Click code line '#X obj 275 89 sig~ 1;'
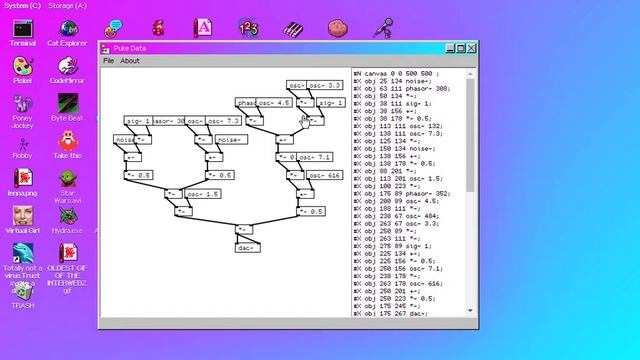The width and height of the screenshot is (640, 360). (392, 246)
